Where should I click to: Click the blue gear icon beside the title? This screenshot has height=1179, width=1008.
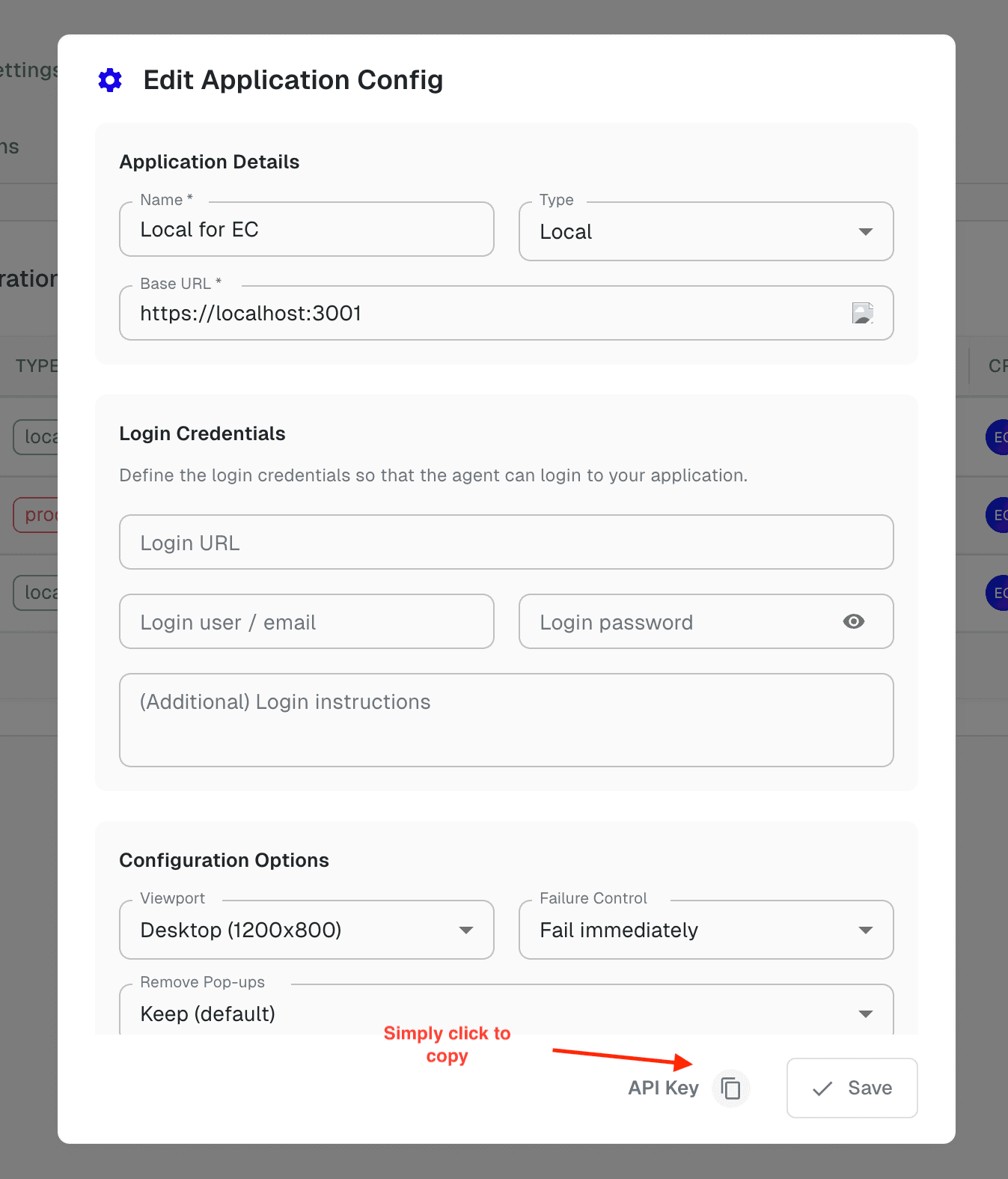tap(110, 80)
